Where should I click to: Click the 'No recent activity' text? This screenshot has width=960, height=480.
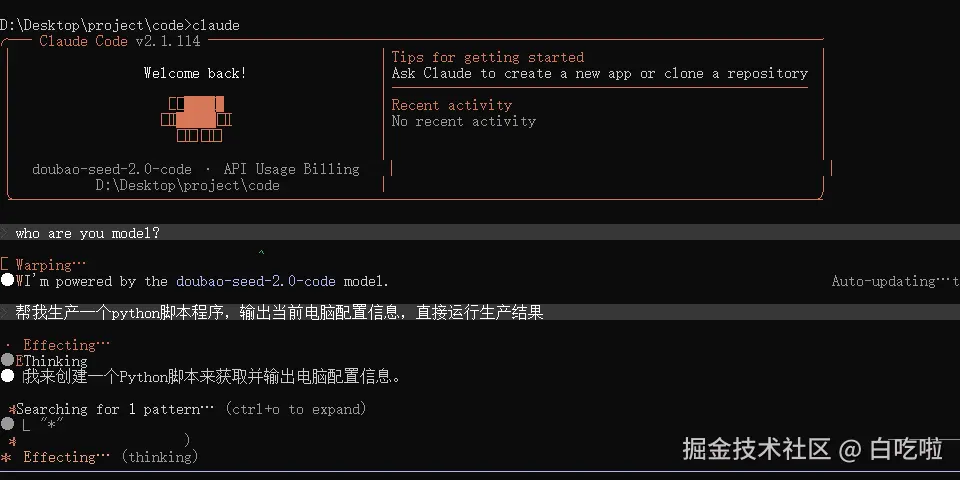pos(463,121)
